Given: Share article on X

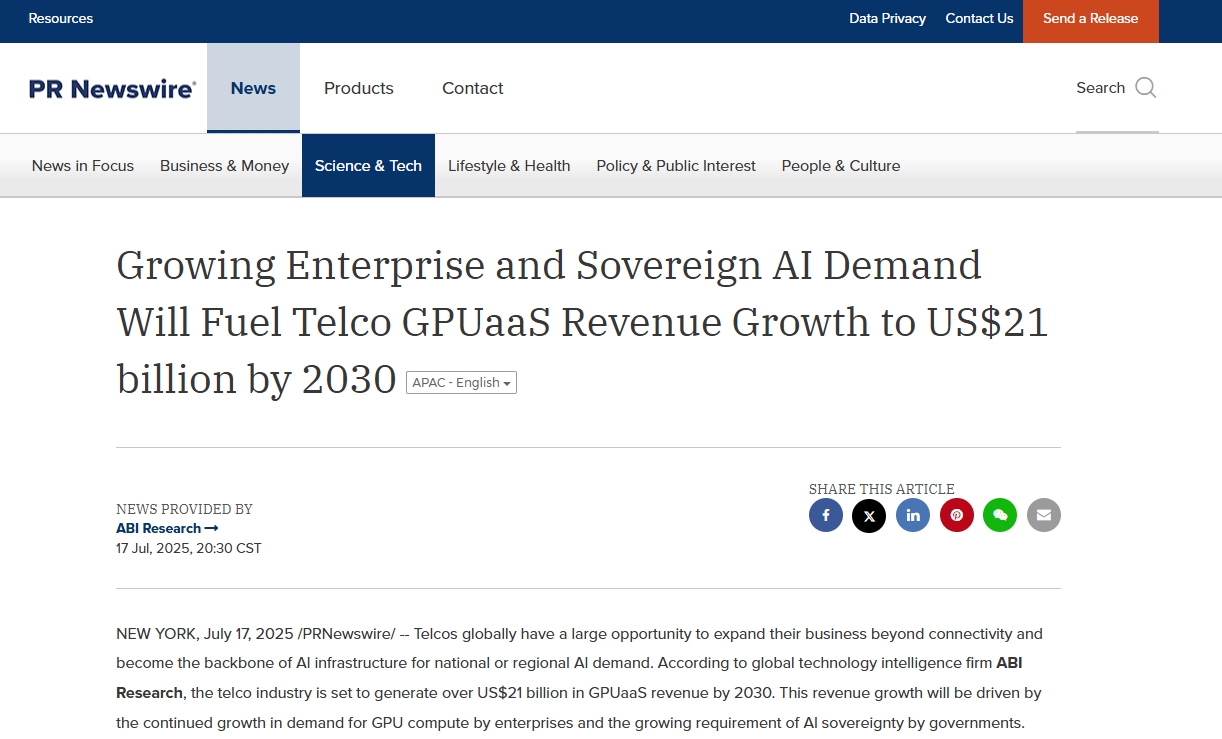Looking at the screenshot, I should pyautogui.click(x=869, y=515).
